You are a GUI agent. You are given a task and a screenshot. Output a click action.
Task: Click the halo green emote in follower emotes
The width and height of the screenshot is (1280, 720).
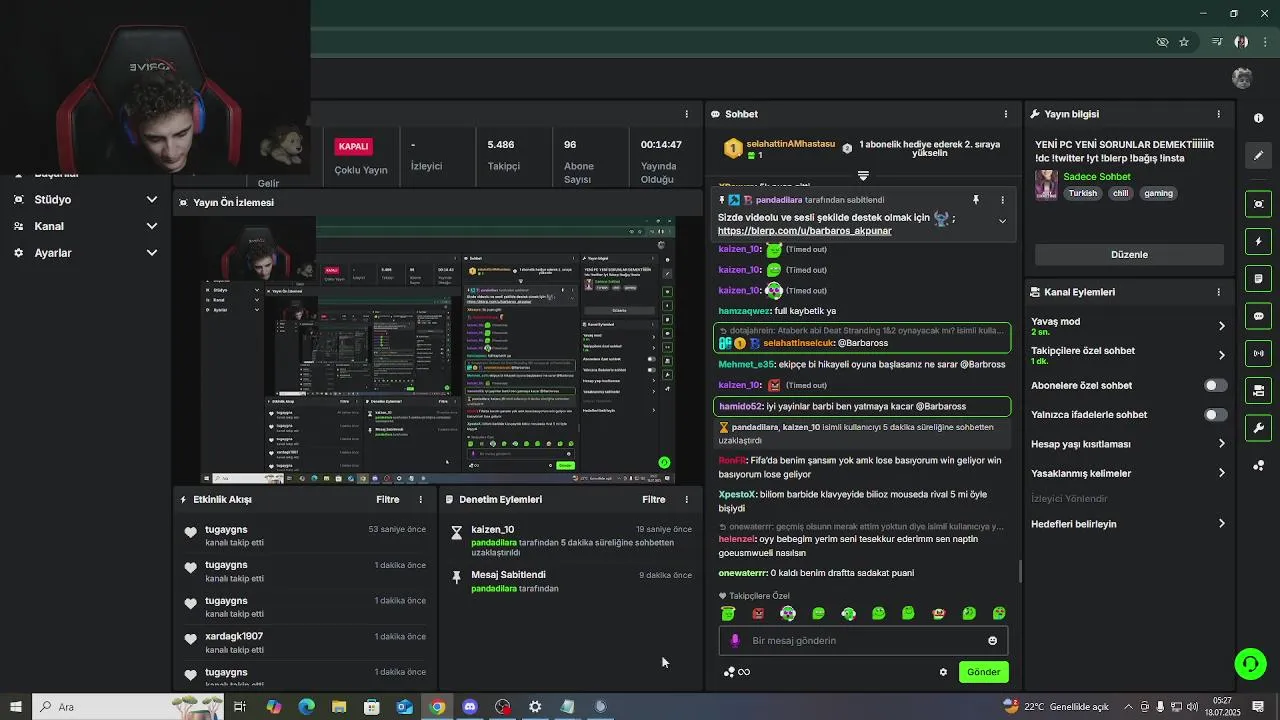tap(728, 613)
